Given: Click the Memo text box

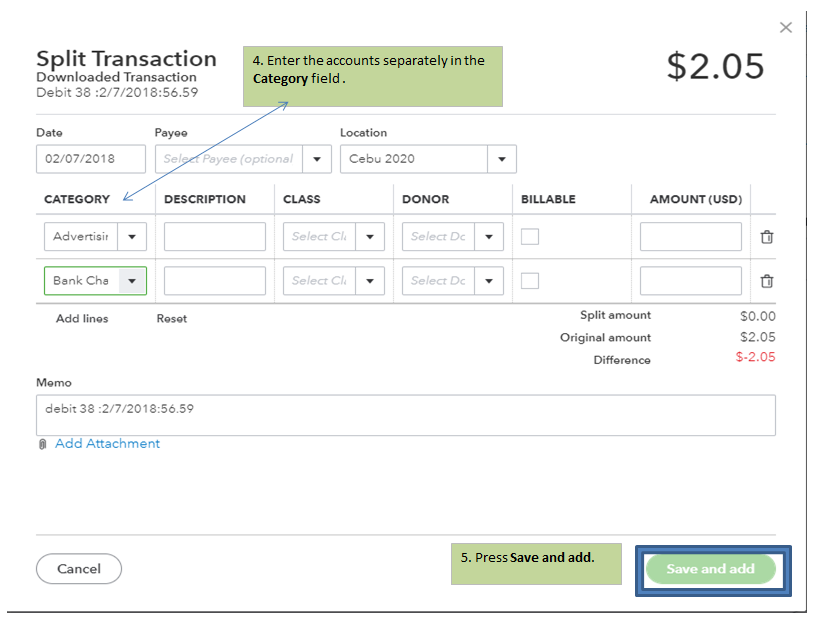Looking at the screenshot, I should point(405,415).
